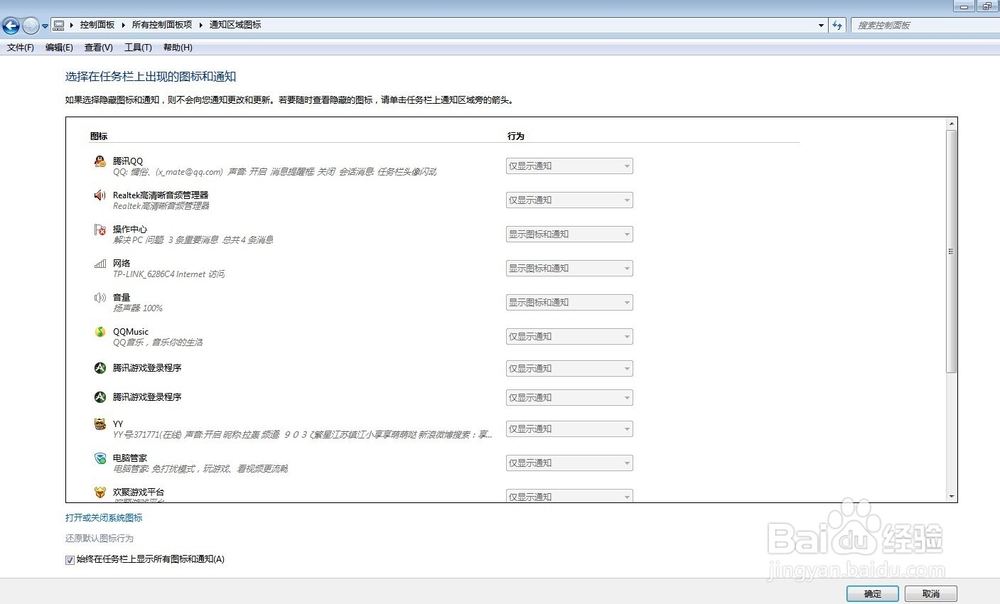Open the recent pages dropdown arrow
The height and width of the screenshot is (604, 1000).
45,26
